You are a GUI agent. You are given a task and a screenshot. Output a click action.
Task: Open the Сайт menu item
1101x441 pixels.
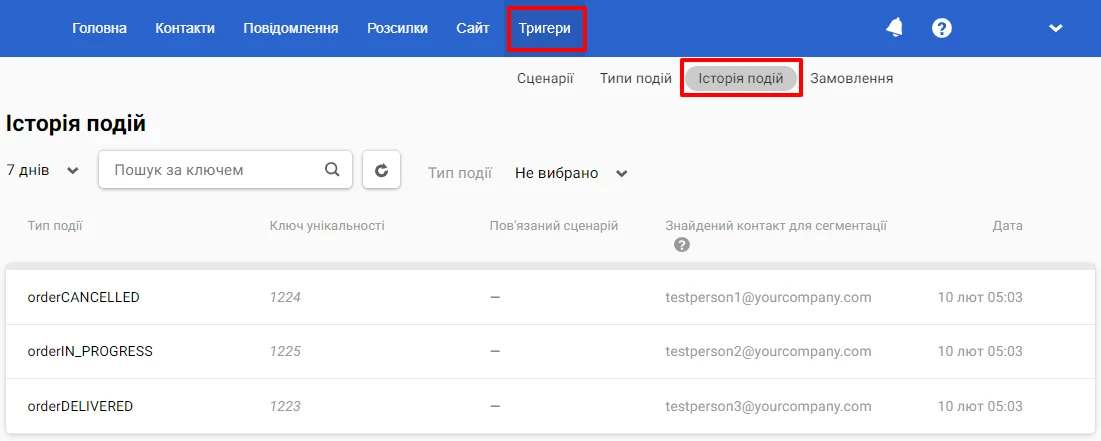point(473,28)
